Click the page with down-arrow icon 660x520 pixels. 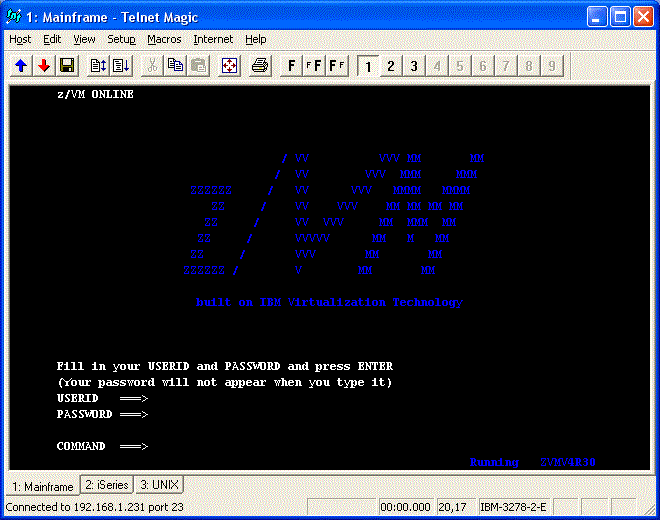(121, 66)
